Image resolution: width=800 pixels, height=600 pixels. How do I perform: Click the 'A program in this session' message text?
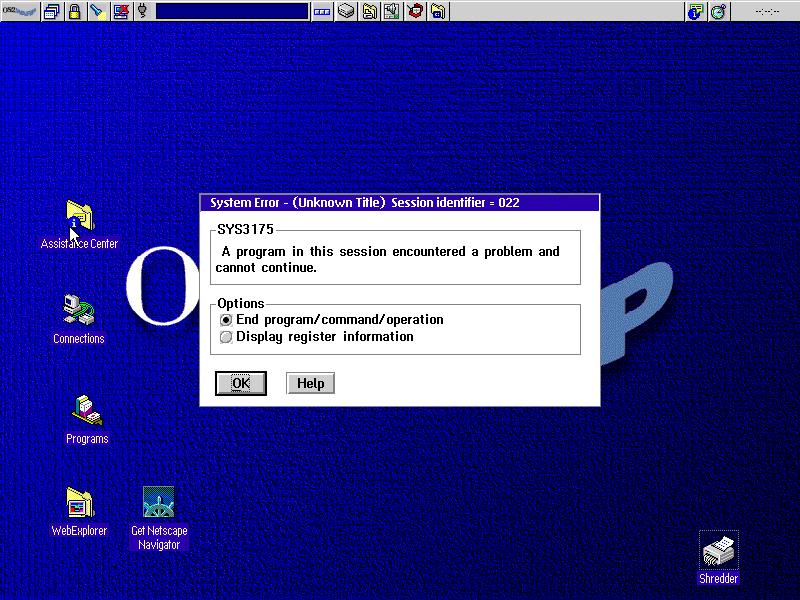pos(387,259)
